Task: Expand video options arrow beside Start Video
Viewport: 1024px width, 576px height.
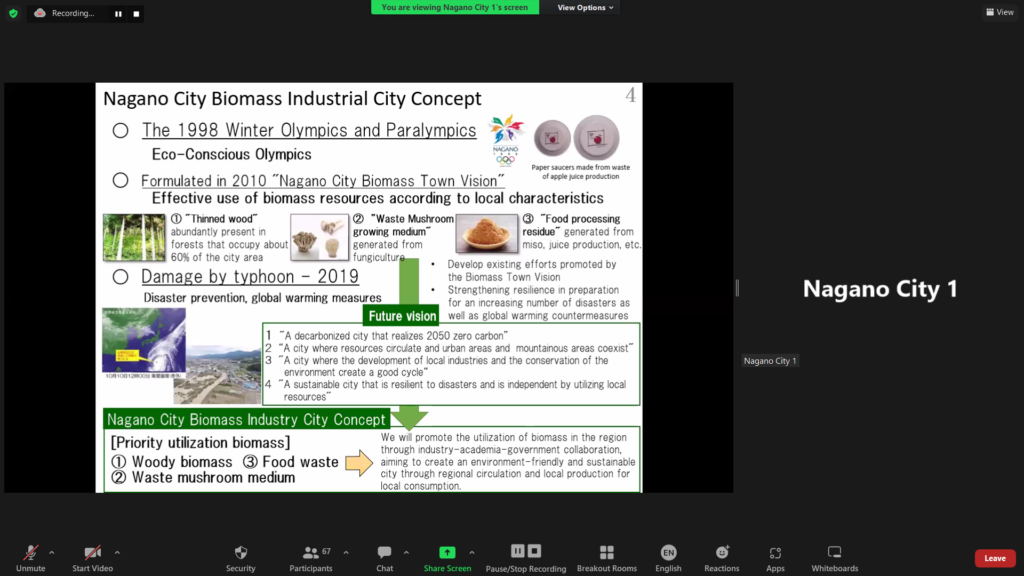Action: point(117,552)
